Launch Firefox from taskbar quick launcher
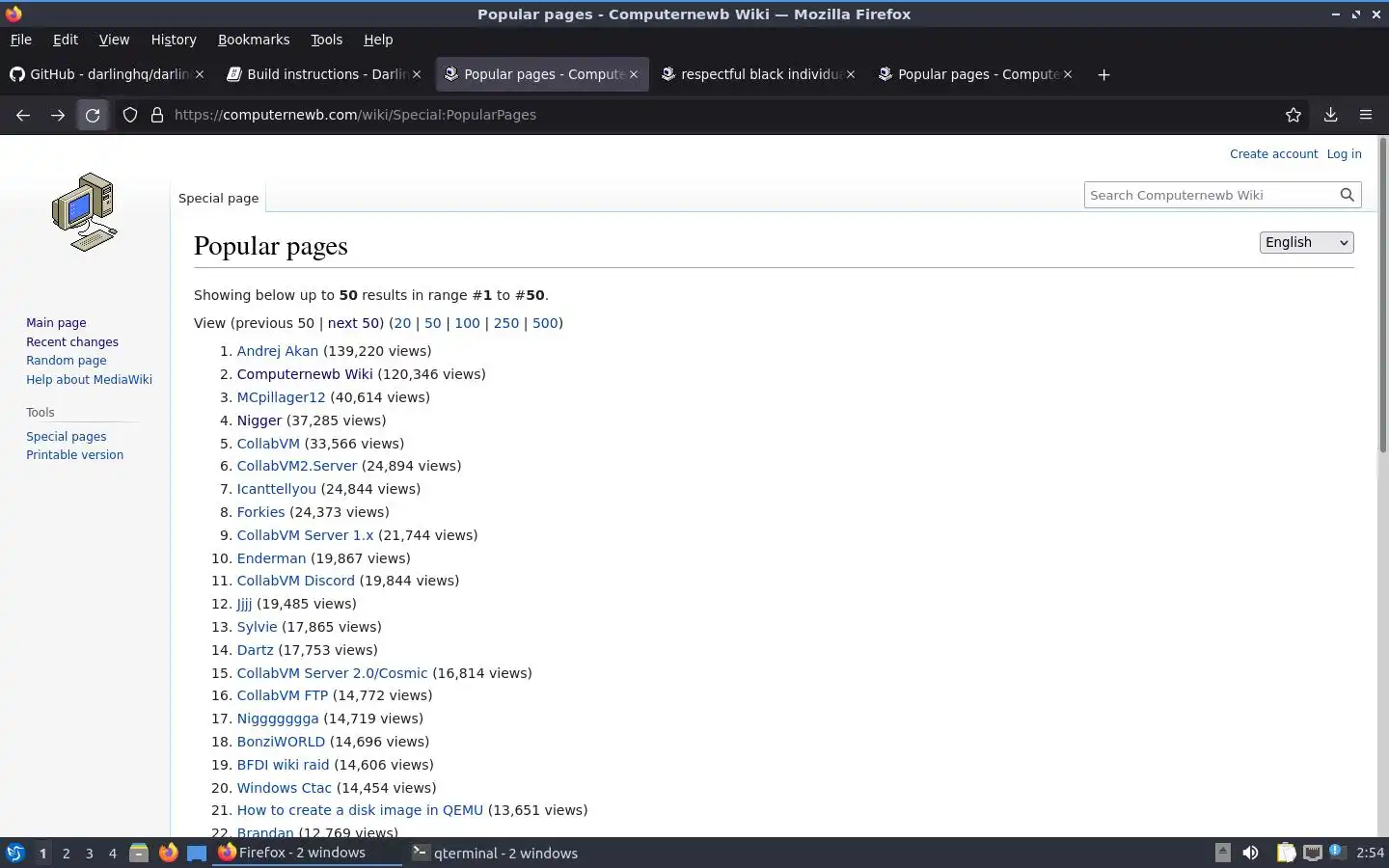Viewport: 1389px width, 868px height. pos(168,853)
